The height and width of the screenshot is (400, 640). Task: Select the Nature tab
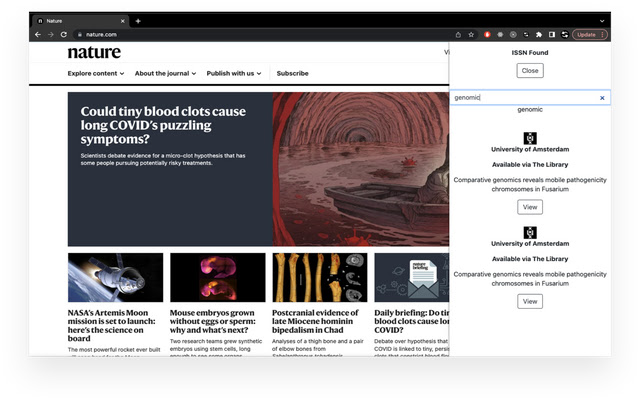[81, 21]
